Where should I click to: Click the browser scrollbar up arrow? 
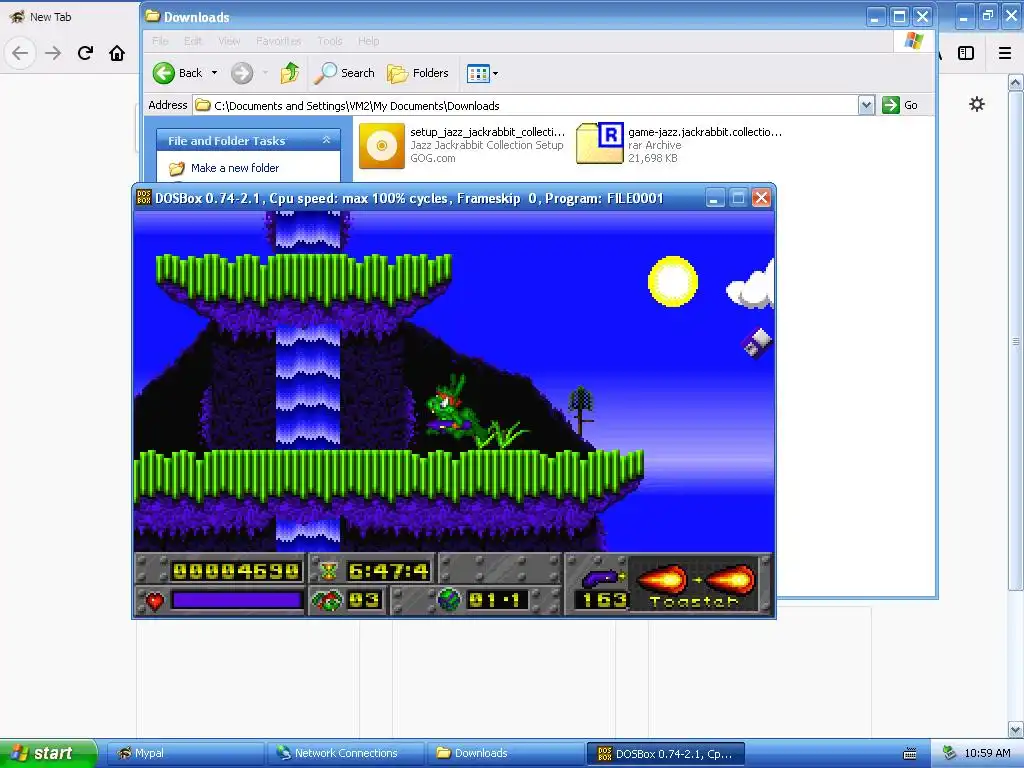click(x=1016, y=82)
